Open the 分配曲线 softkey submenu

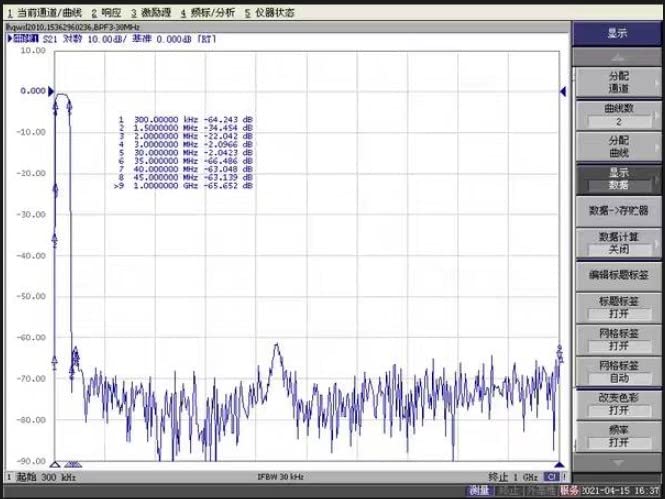[x=618, y=147]
